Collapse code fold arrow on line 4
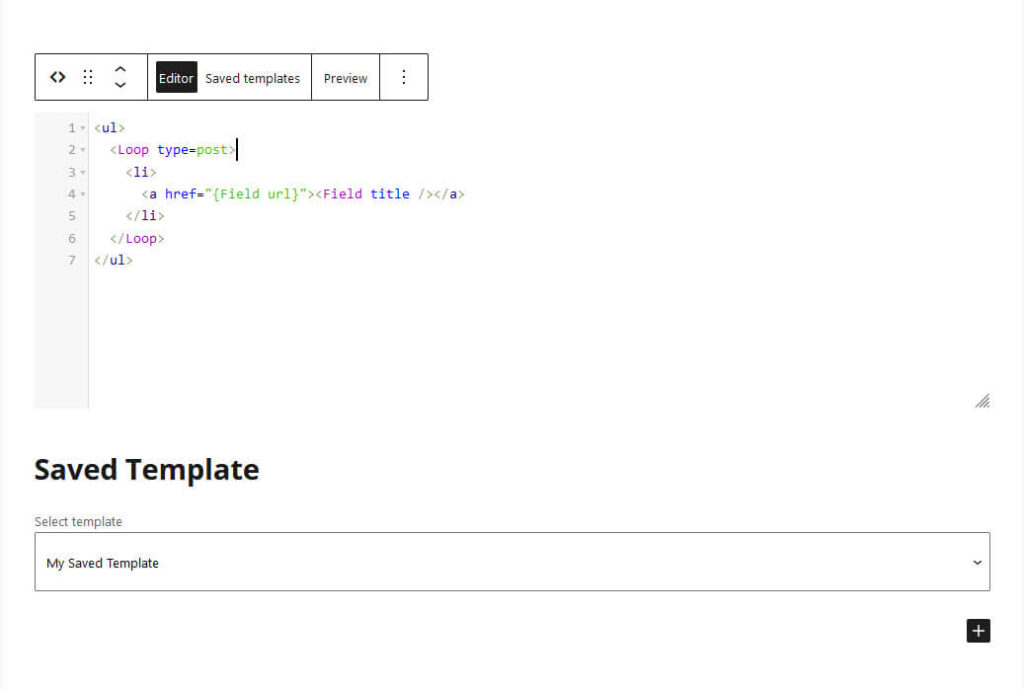1024x689 pixels. [83, 195]
